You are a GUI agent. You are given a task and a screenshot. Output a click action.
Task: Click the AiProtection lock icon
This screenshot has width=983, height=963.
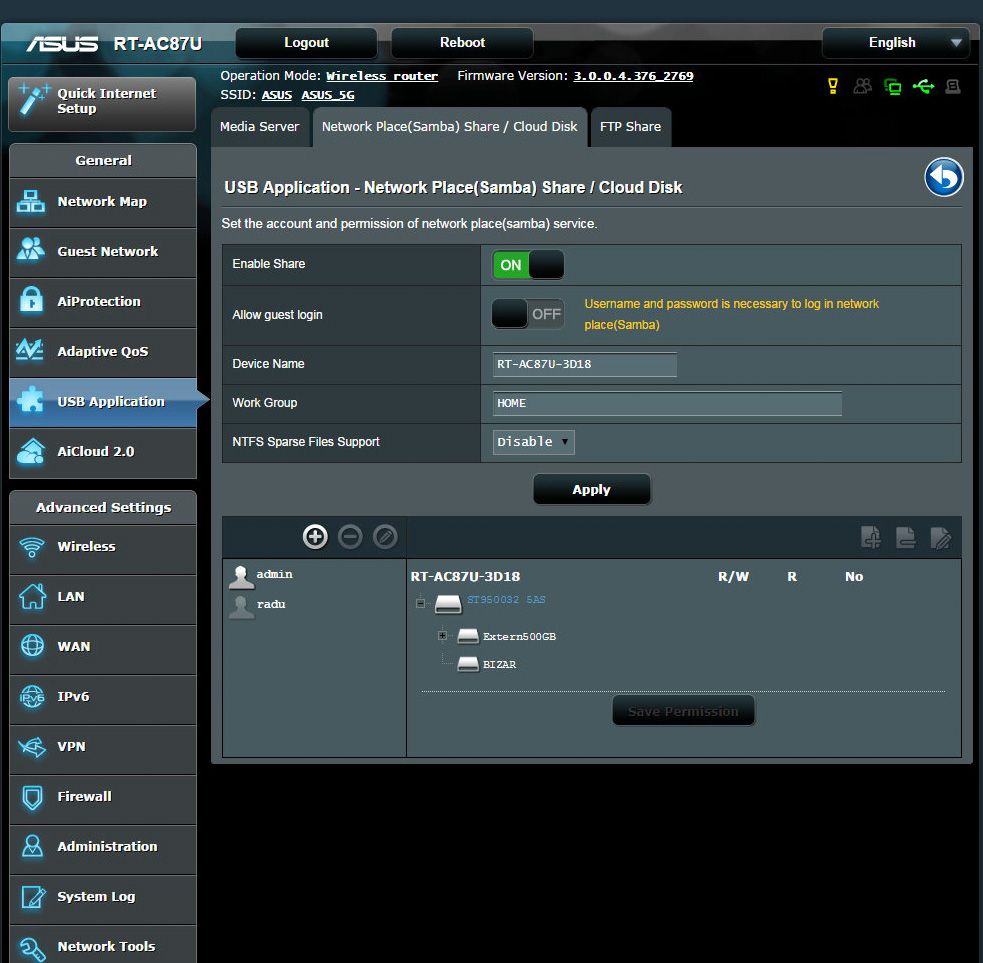point(31,300)
